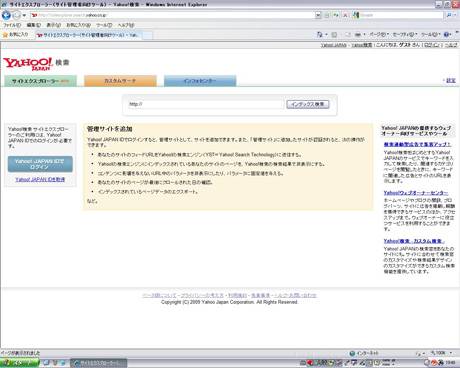
Task: Open a new blank browser tab
Action: click(x=148, y=35)
